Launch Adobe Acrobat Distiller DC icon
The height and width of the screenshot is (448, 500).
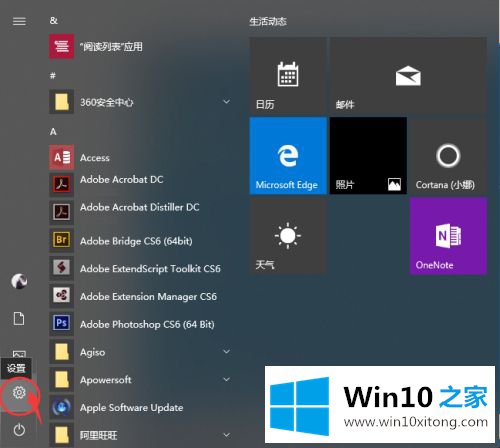click(x=61, y=212)
